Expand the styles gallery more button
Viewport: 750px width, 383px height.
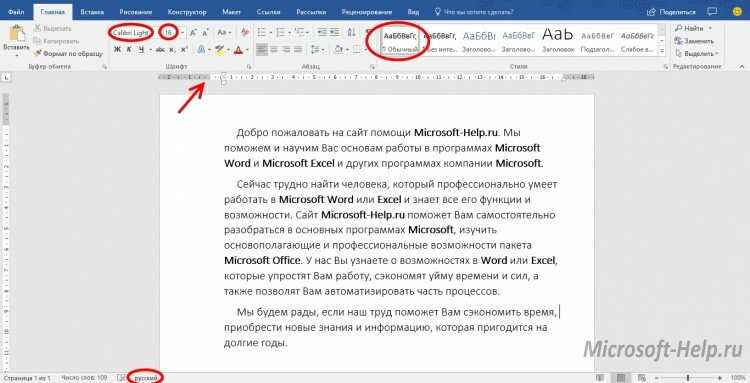coord(662,51)
